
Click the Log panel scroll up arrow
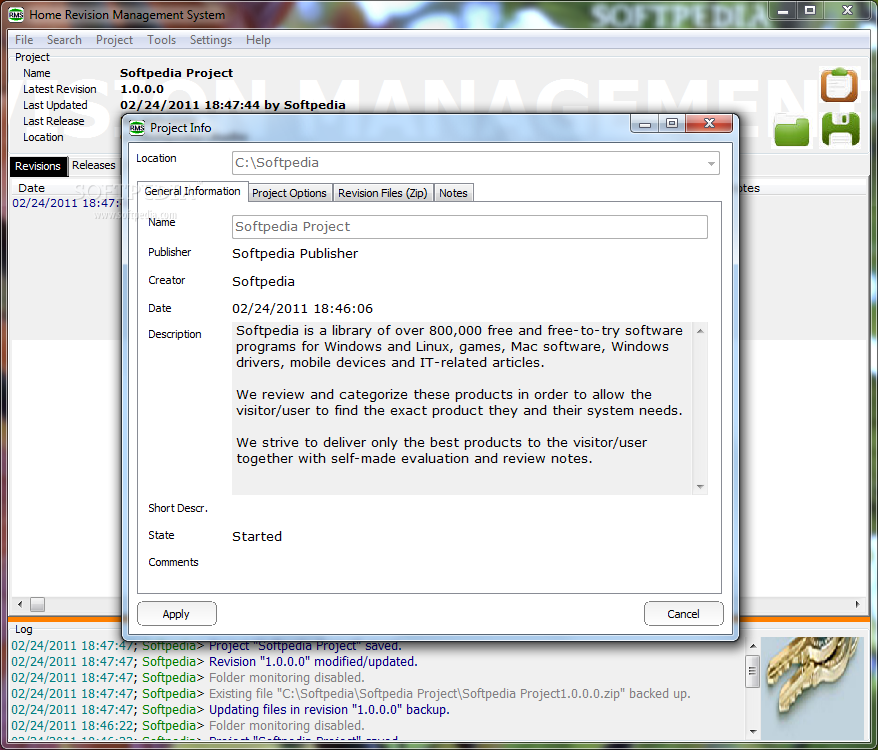point(753,646)
